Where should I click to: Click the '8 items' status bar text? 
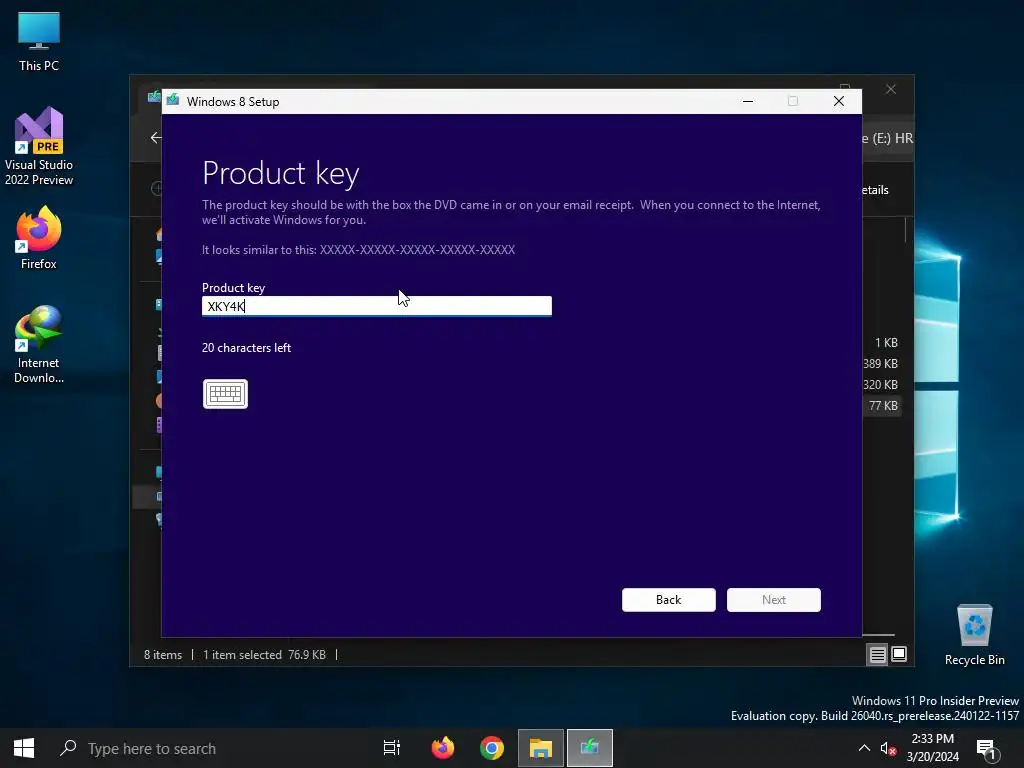(163, 654)
